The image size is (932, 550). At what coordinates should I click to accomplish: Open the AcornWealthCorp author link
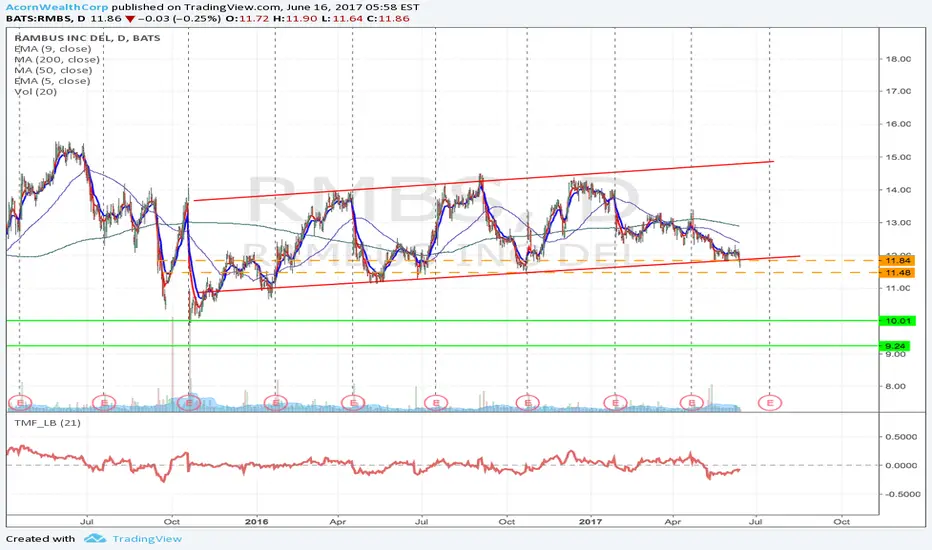[57, 7]
